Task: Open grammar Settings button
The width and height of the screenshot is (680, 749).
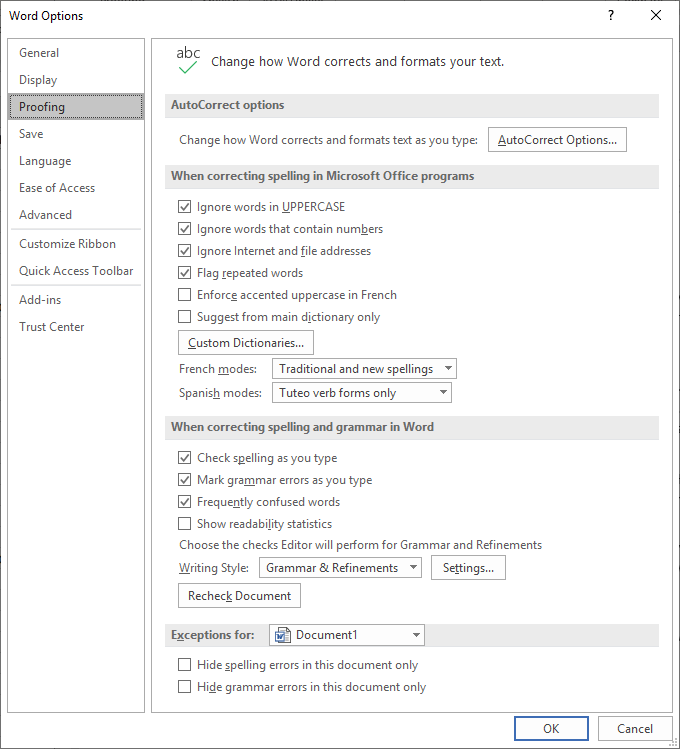Action: [468, 567]
